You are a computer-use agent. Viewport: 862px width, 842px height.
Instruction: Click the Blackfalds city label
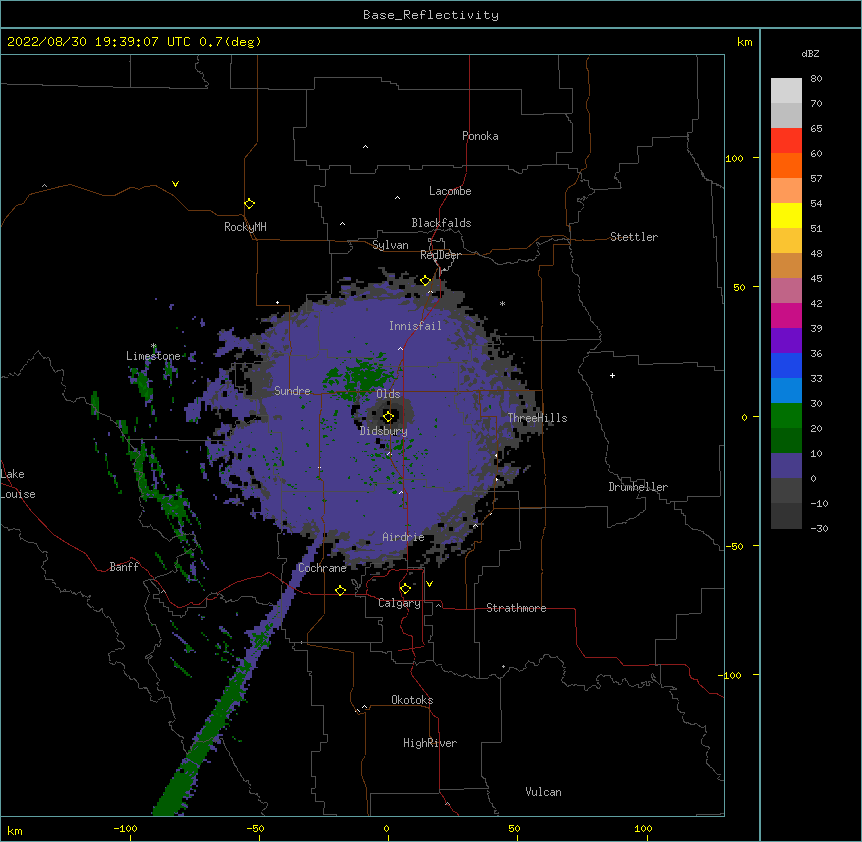[x=441, y=223]
